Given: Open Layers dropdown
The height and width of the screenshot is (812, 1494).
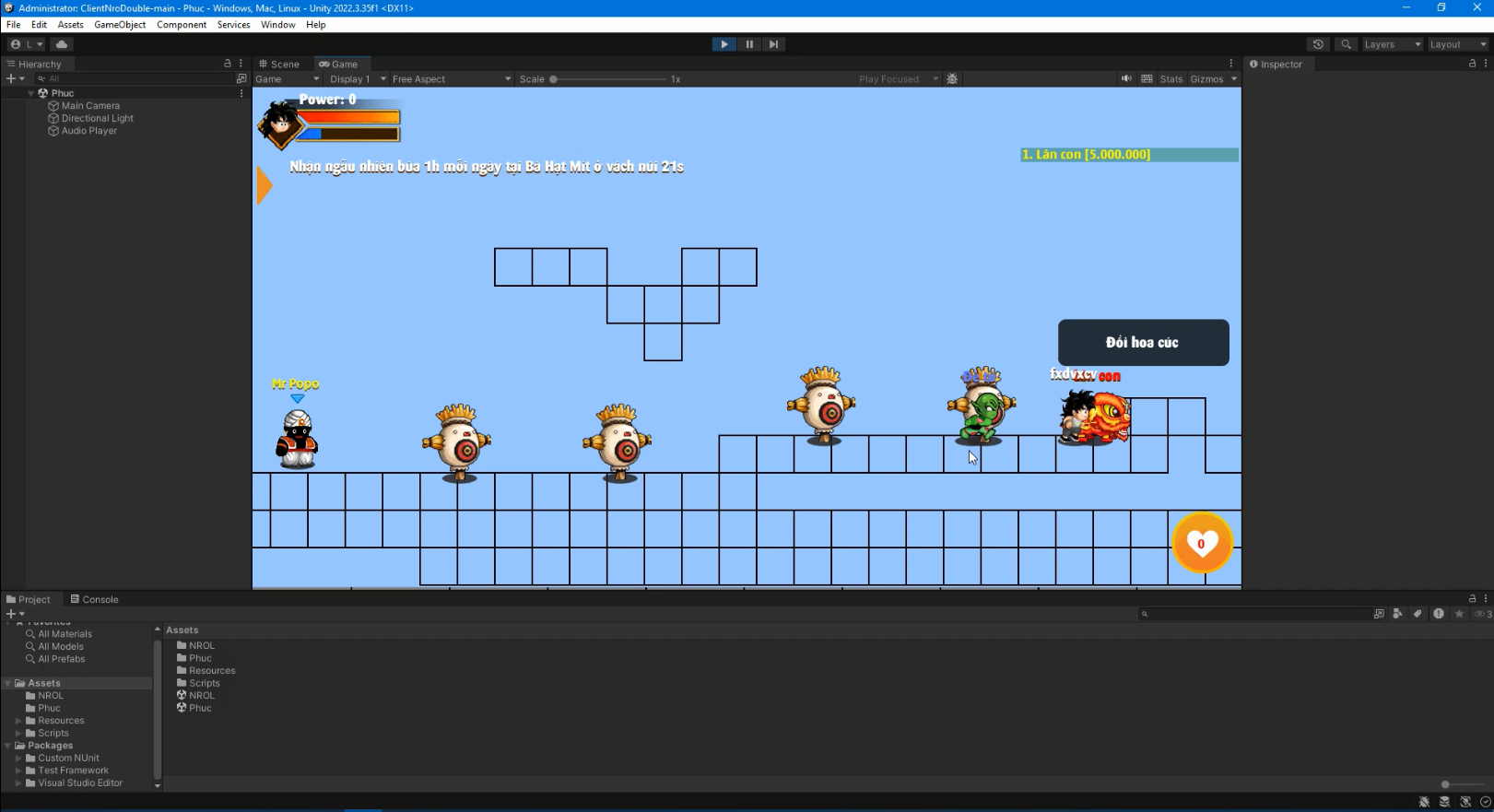Looking at the screenshot, I should [x=1392, y=44].
